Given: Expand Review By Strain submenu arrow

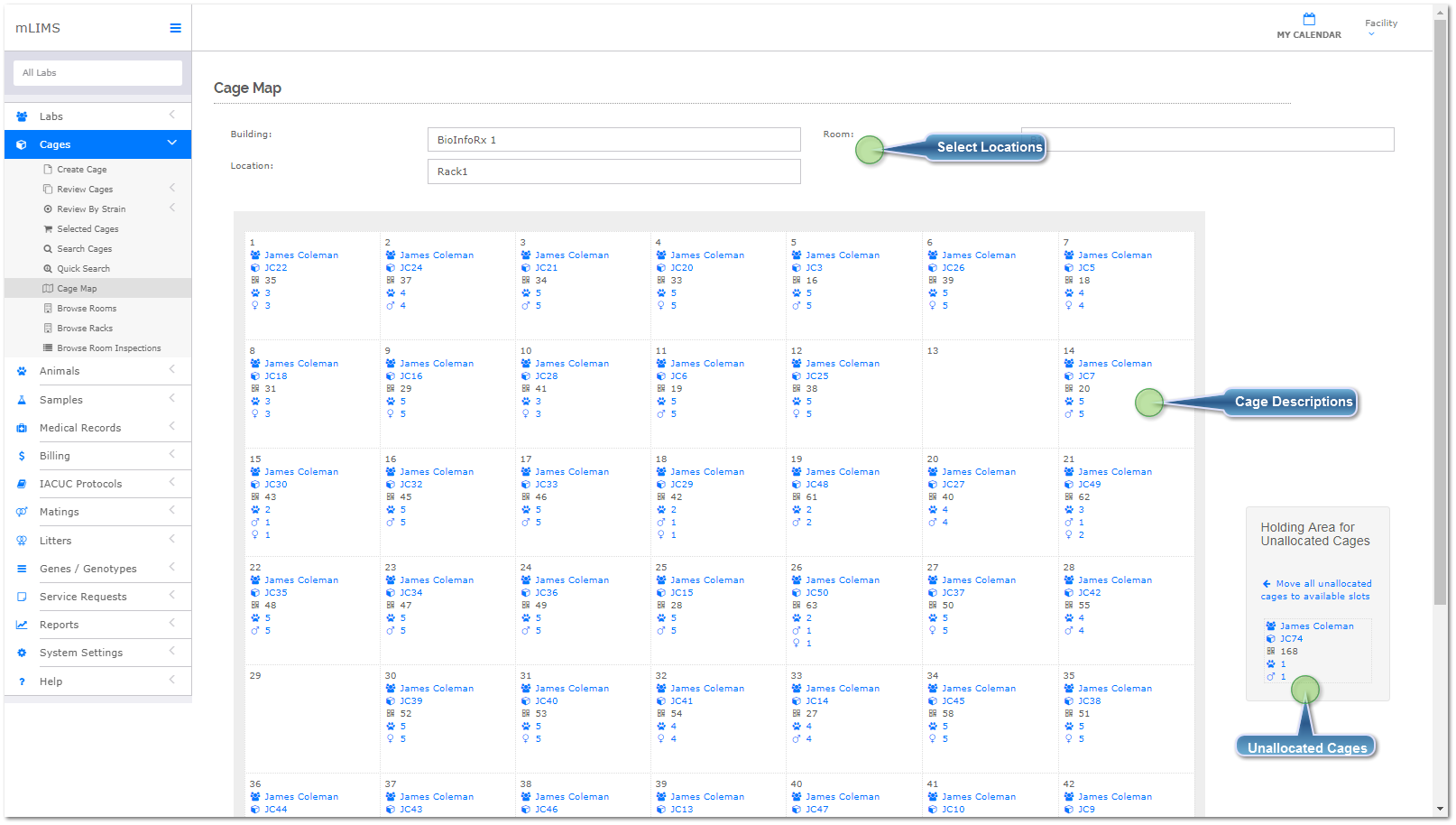Looking at the screenshot, I should tap(172, 208).
